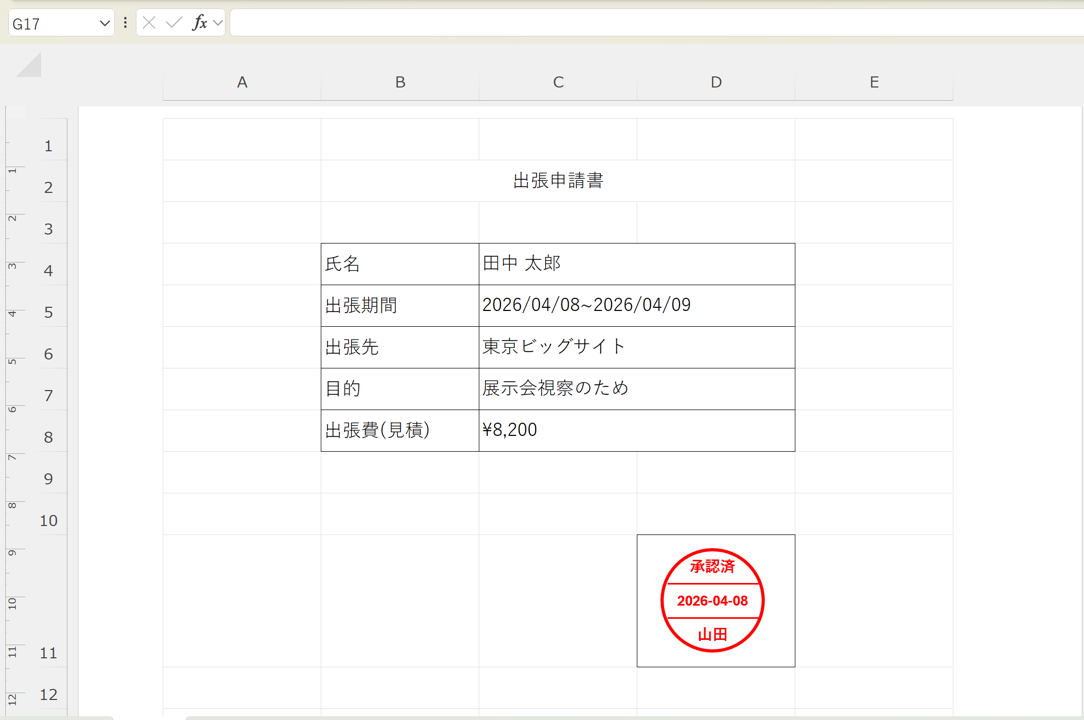Click the Select All corner triangle
Screen dimensions: 1084x720
coord(29,66)
